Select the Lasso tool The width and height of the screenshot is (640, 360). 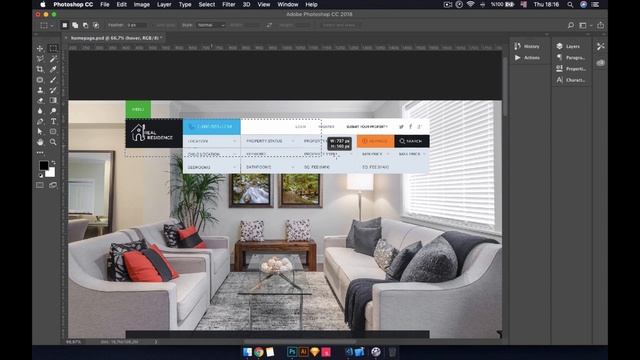[x=40, y=59]
